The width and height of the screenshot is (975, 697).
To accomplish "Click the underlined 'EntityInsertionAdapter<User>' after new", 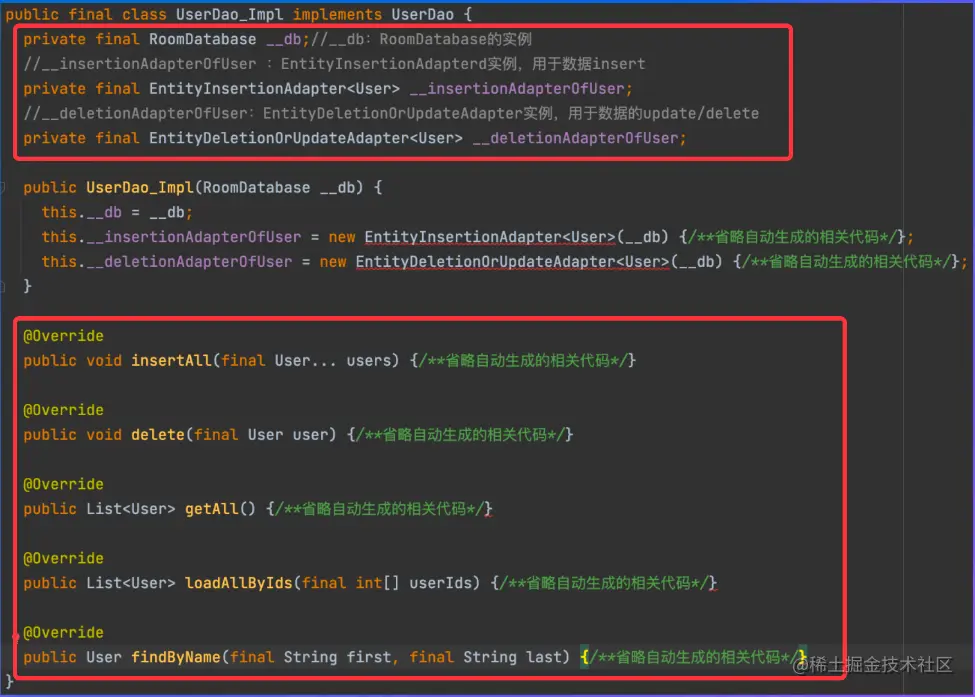I will 489,237.
